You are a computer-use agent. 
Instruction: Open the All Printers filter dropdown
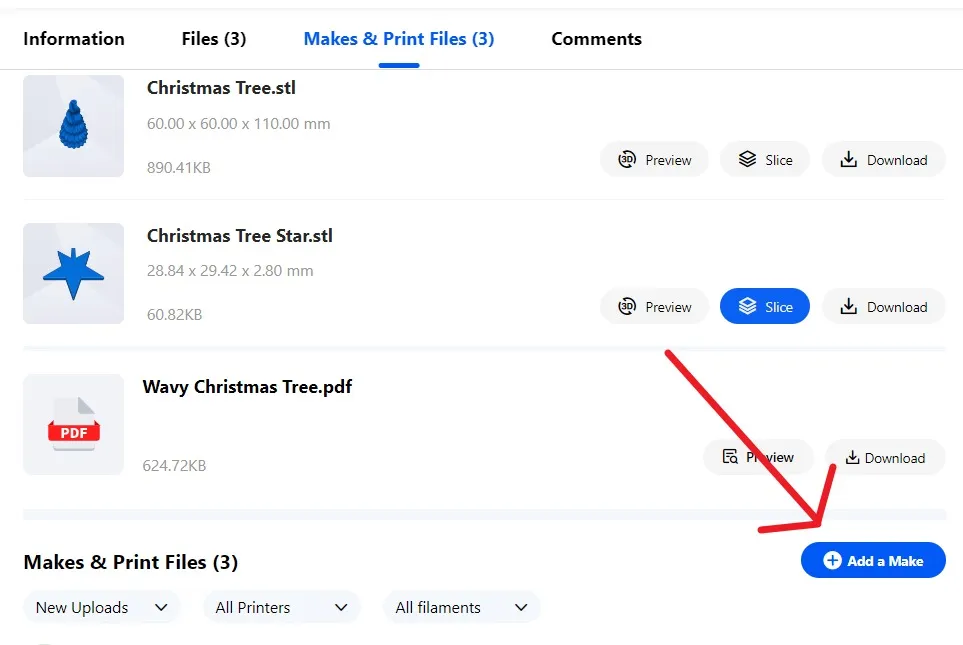[x=281, y=608]
